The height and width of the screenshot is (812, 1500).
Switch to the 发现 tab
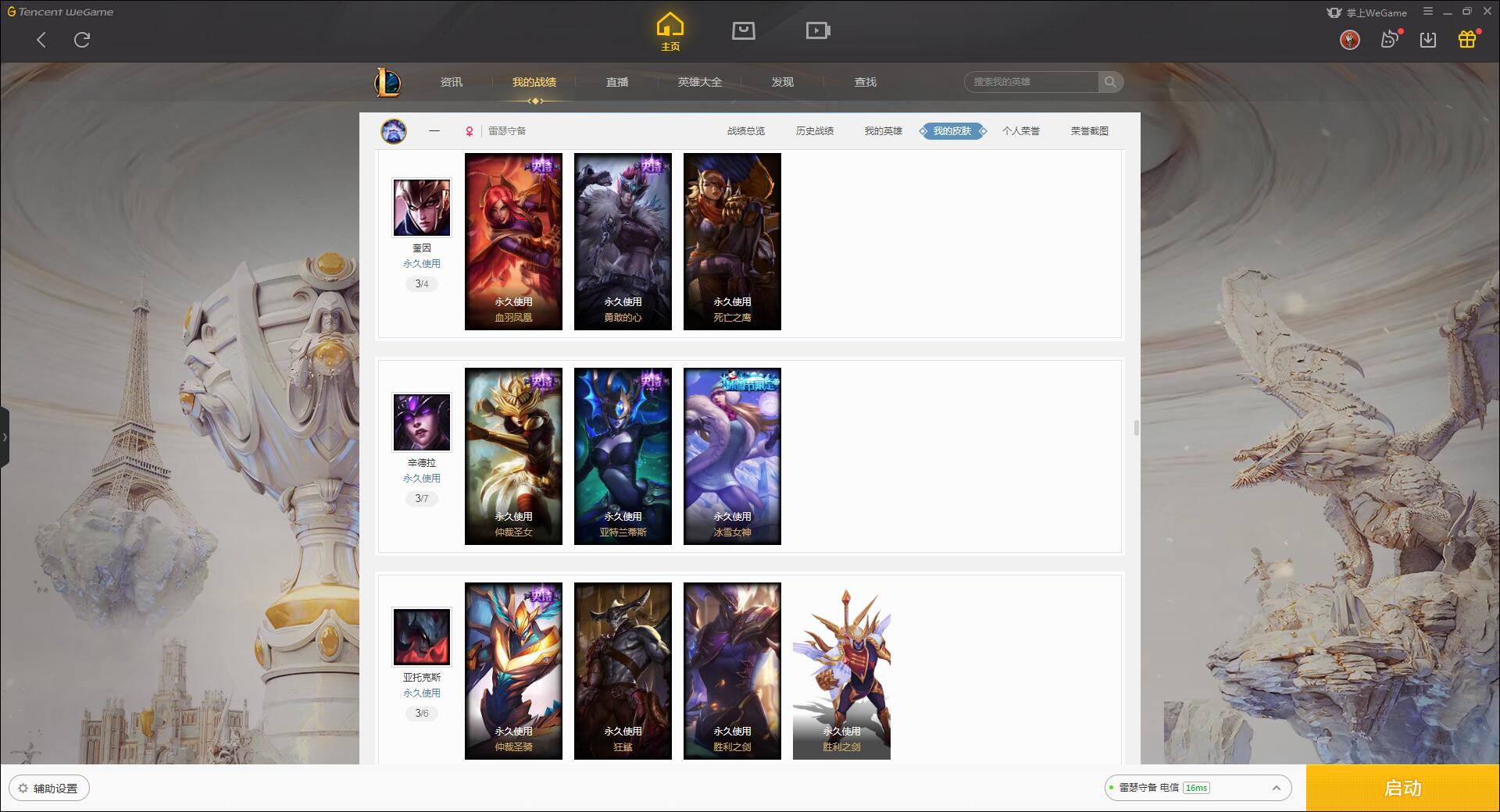click(783, 82)
